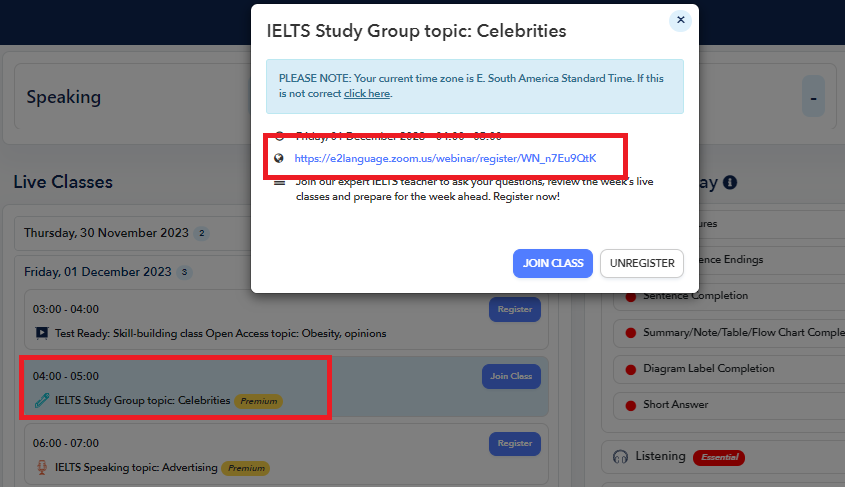Screen dimensions: 845x487
Task: Open the Zoom webinar registration link
Action: (x=445, y=158)
